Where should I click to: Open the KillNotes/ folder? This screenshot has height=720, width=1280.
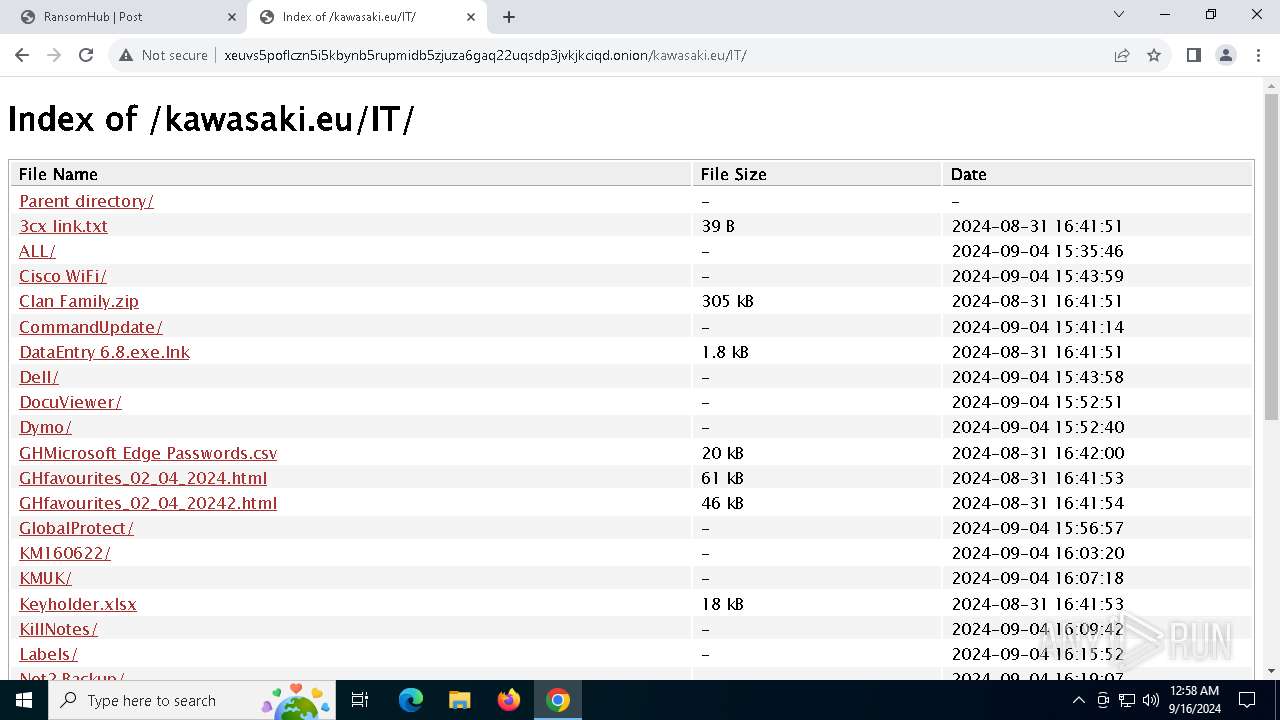click(x=58, y=629)
